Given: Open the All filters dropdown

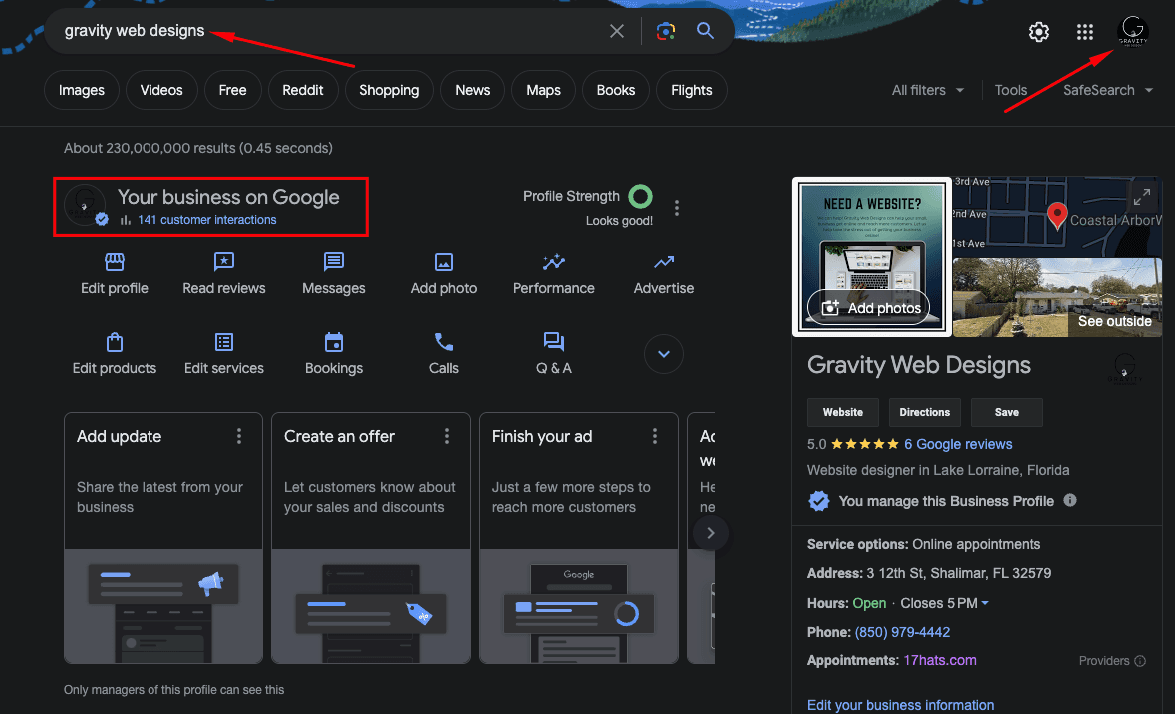Looking at the screenshot, I should click(x=928, y=90).
